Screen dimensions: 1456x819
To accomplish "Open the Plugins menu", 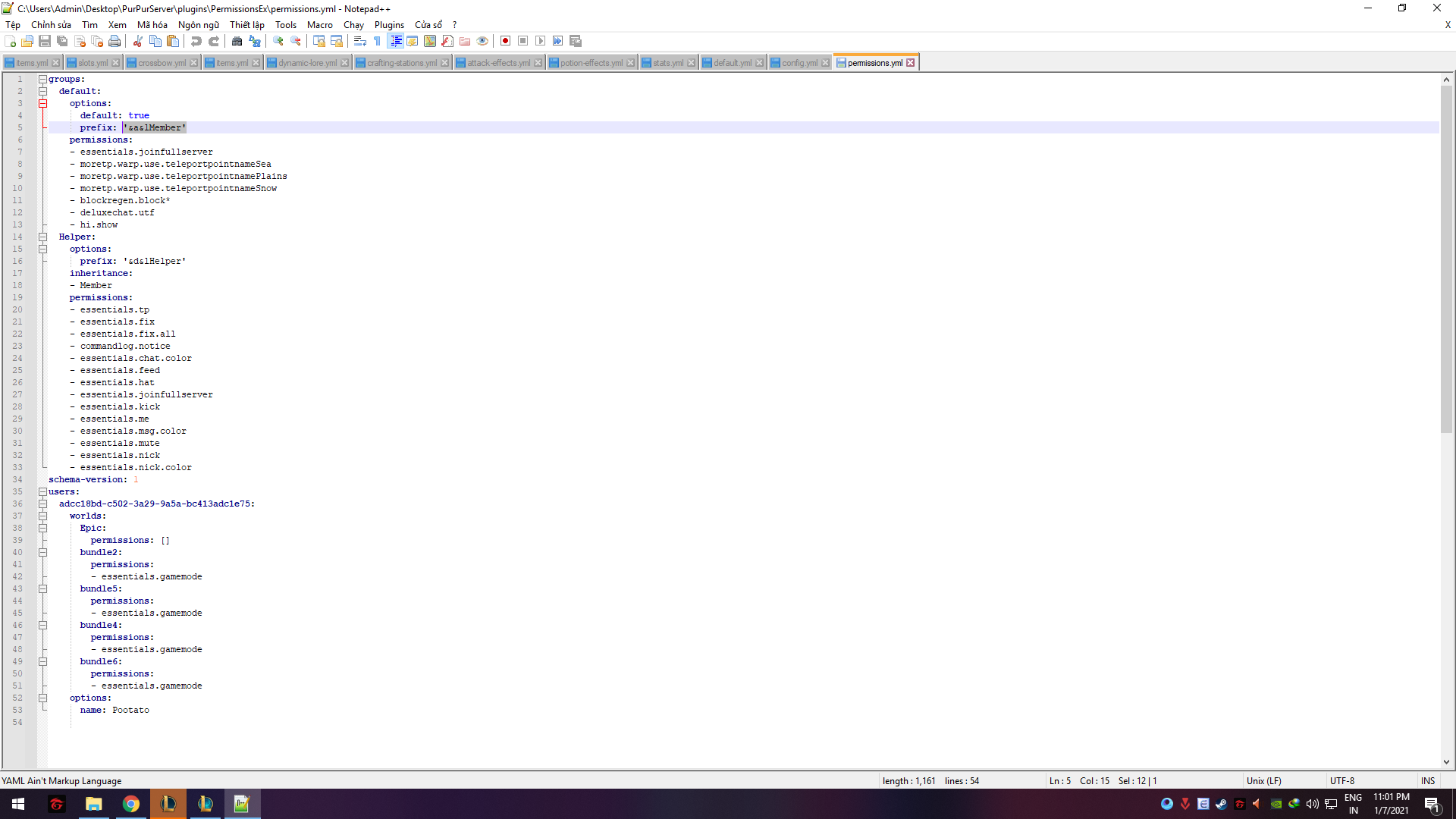I will pos(389,25).
